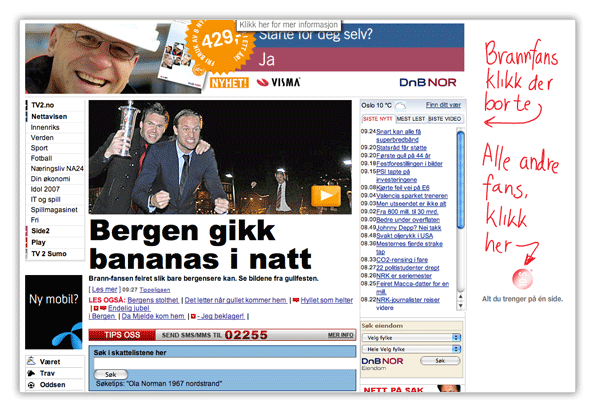Open Oddsen via the football icon

[31, 385]
